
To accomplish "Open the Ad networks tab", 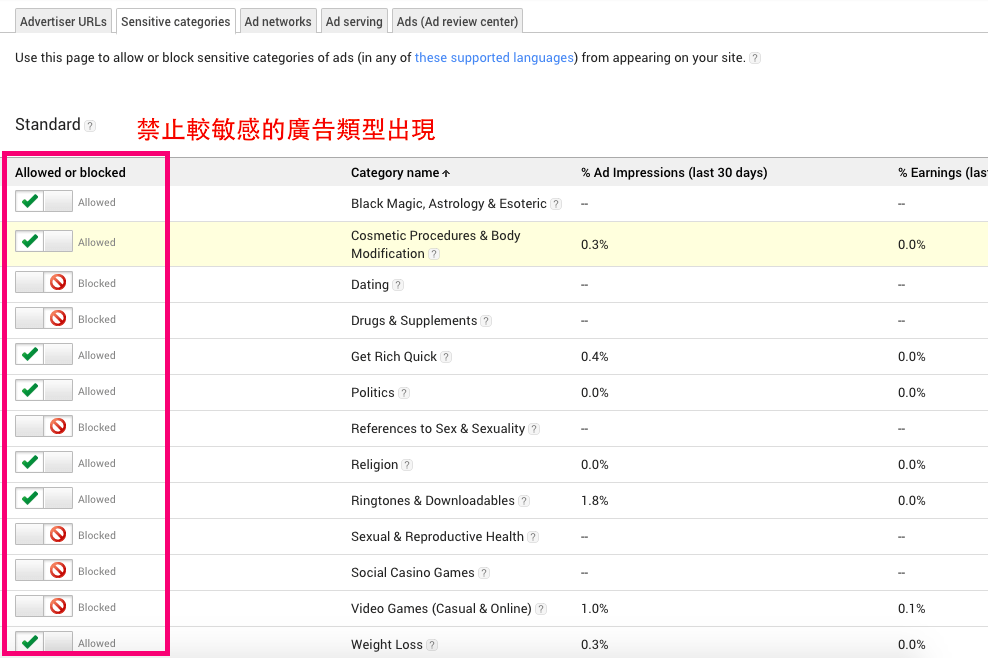I will pyautogui.click(x=278, y=21).
